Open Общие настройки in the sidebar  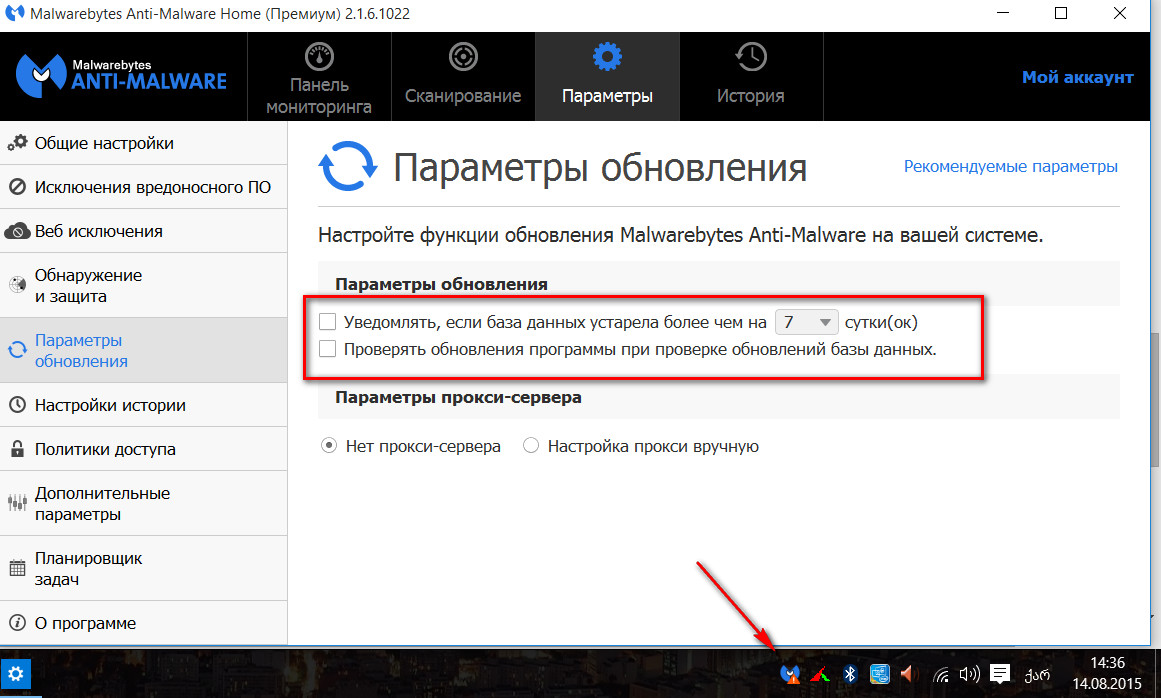click(x=144, y=143)
